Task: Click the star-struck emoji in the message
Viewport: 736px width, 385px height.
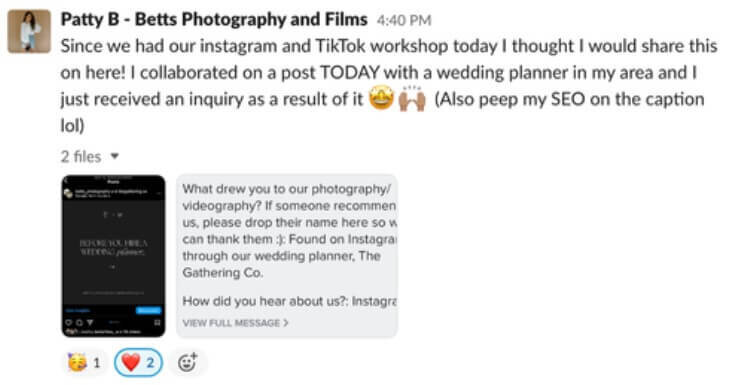Action: pos(381,99)
